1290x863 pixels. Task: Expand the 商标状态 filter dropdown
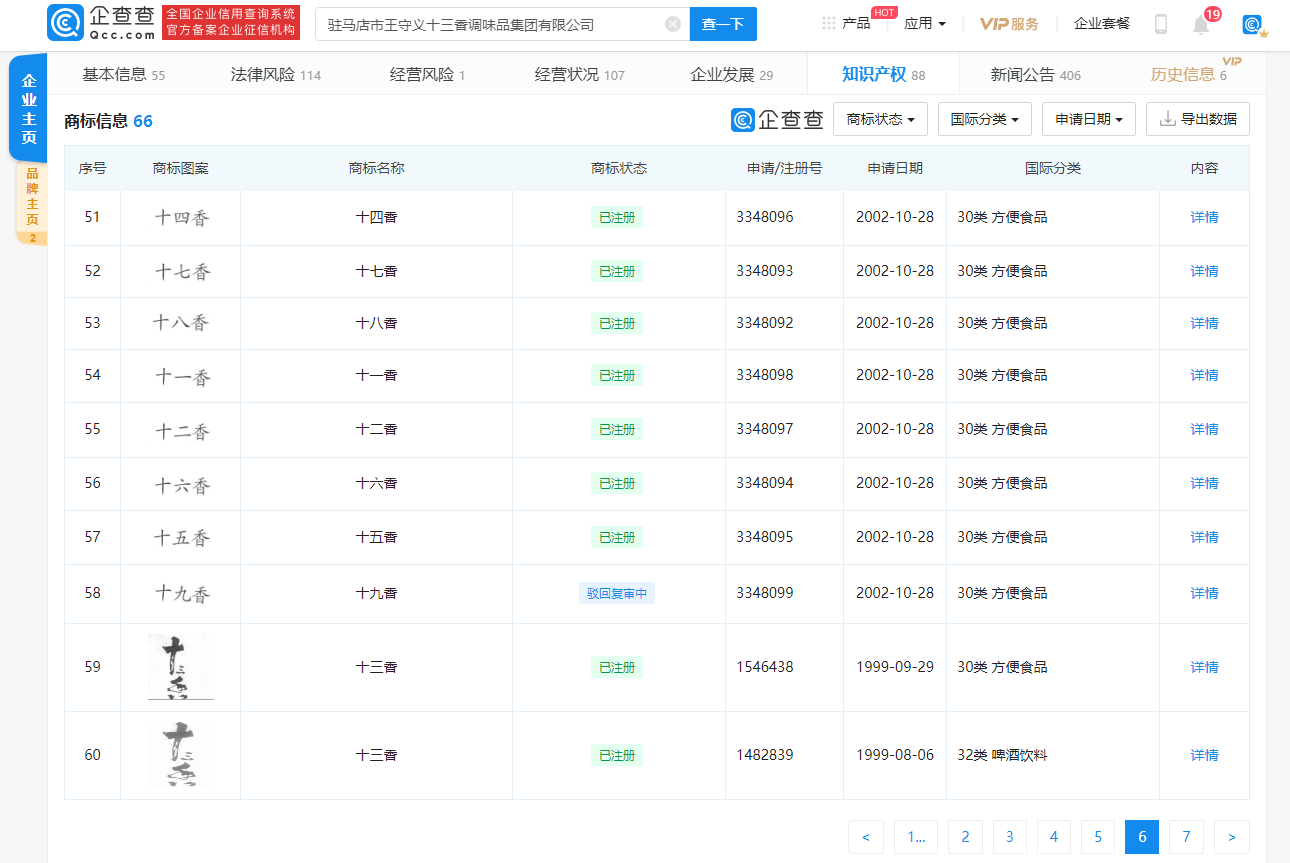(x=880, y=119)
